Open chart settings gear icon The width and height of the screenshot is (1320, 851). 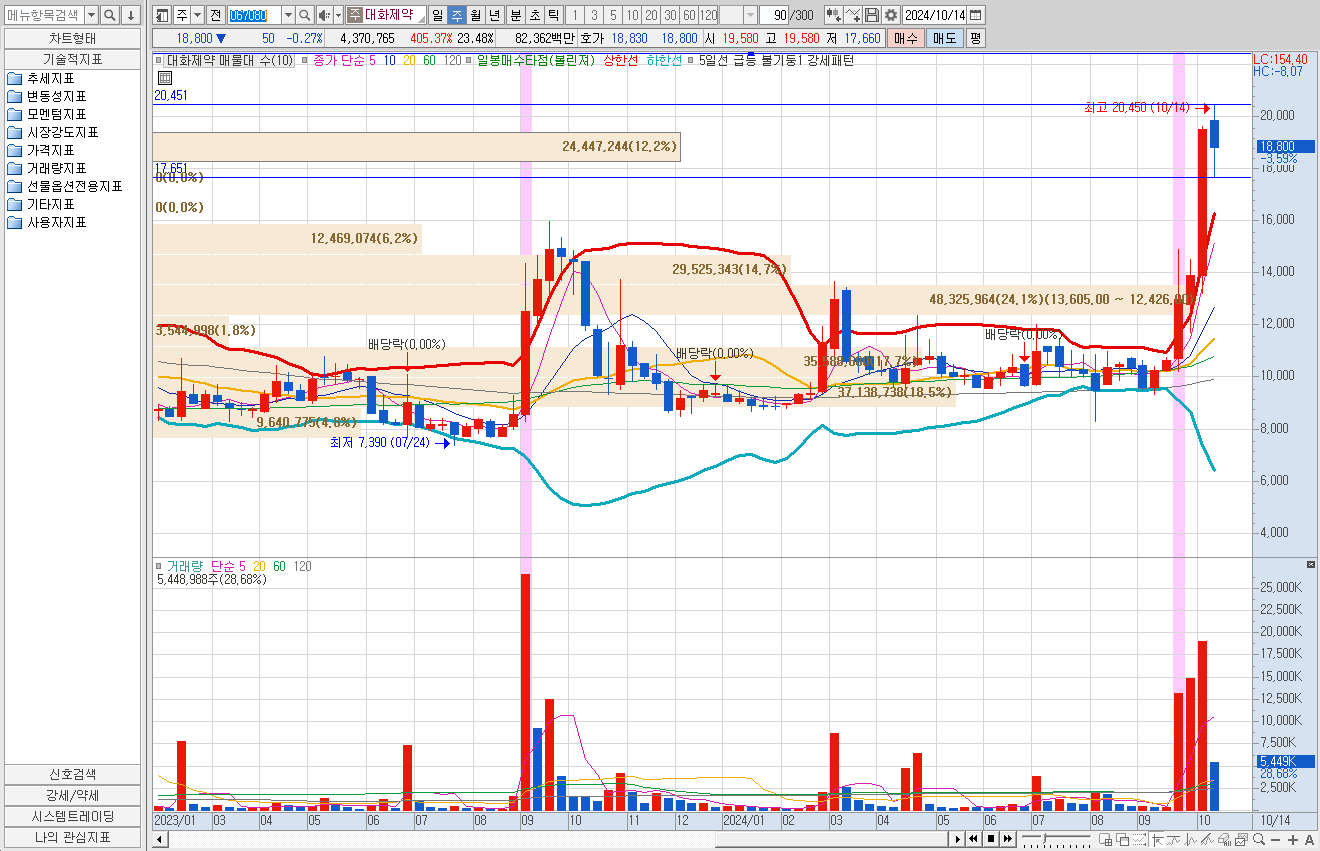click(x=891, y=15)
